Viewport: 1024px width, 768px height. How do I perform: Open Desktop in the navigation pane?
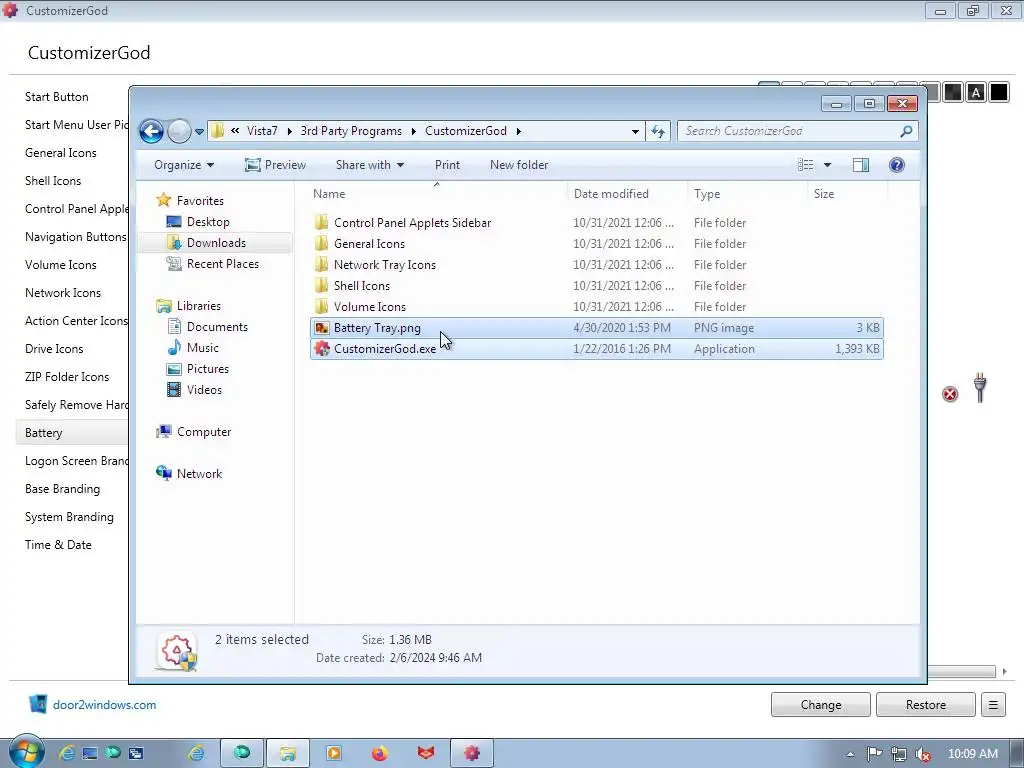coord(208,222)
